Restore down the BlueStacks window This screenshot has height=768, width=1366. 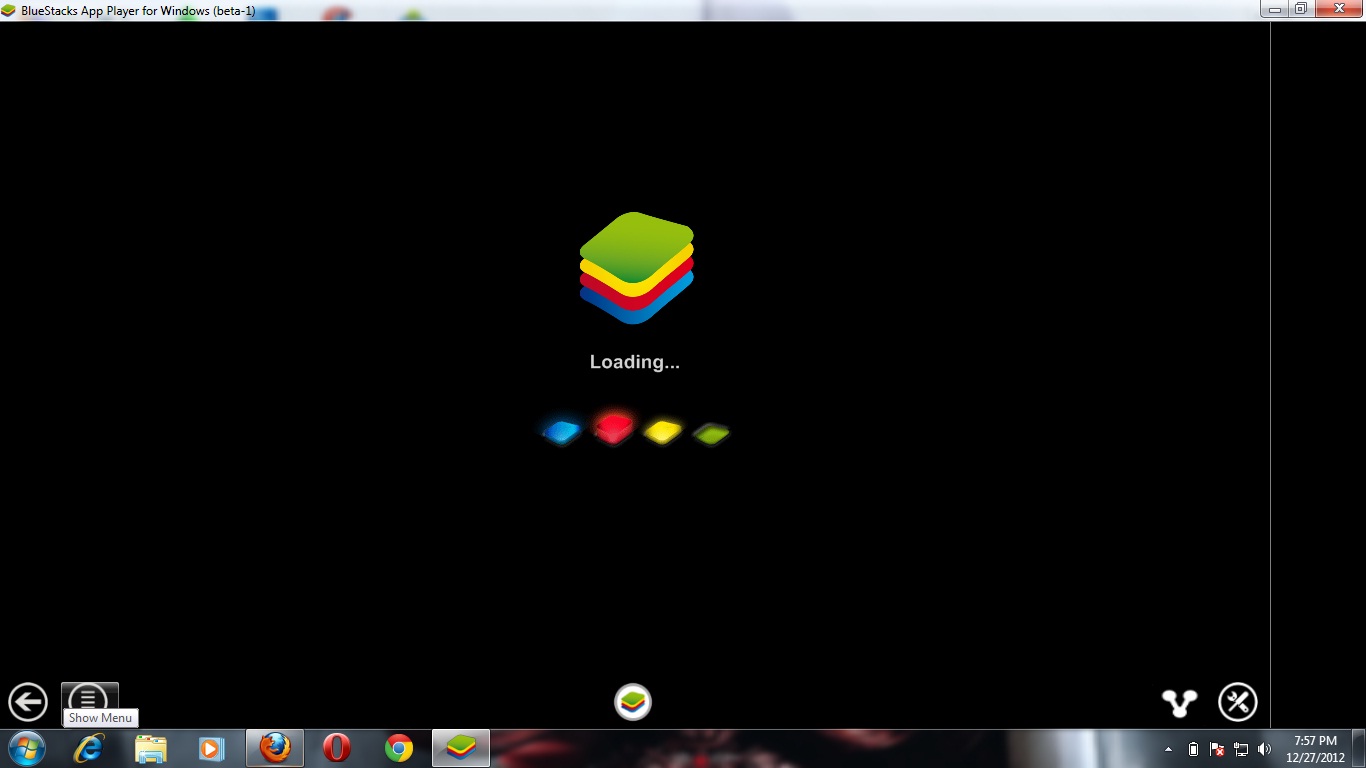[1300, 8]
